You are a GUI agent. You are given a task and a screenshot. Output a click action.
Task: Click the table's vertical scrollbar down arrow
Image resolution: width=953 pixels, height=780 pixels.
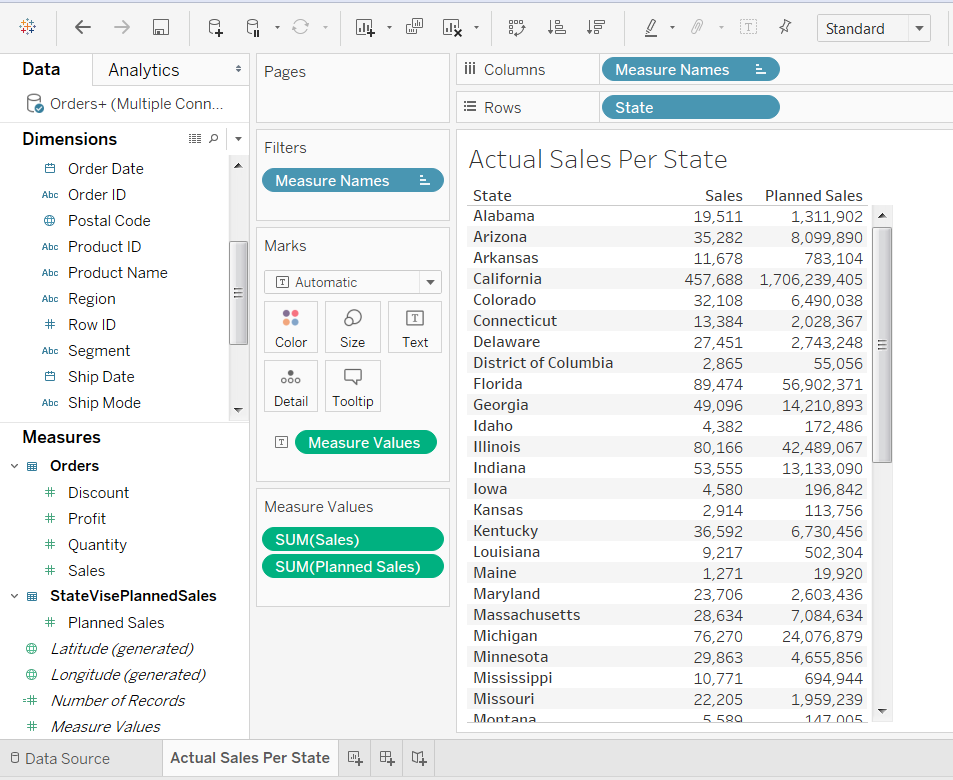point(882,711)
